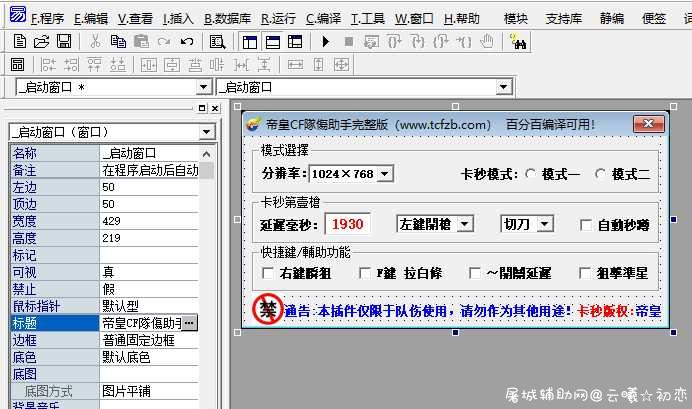
Task: Open the E.编辑 menu
Action: tap(91, 19)
